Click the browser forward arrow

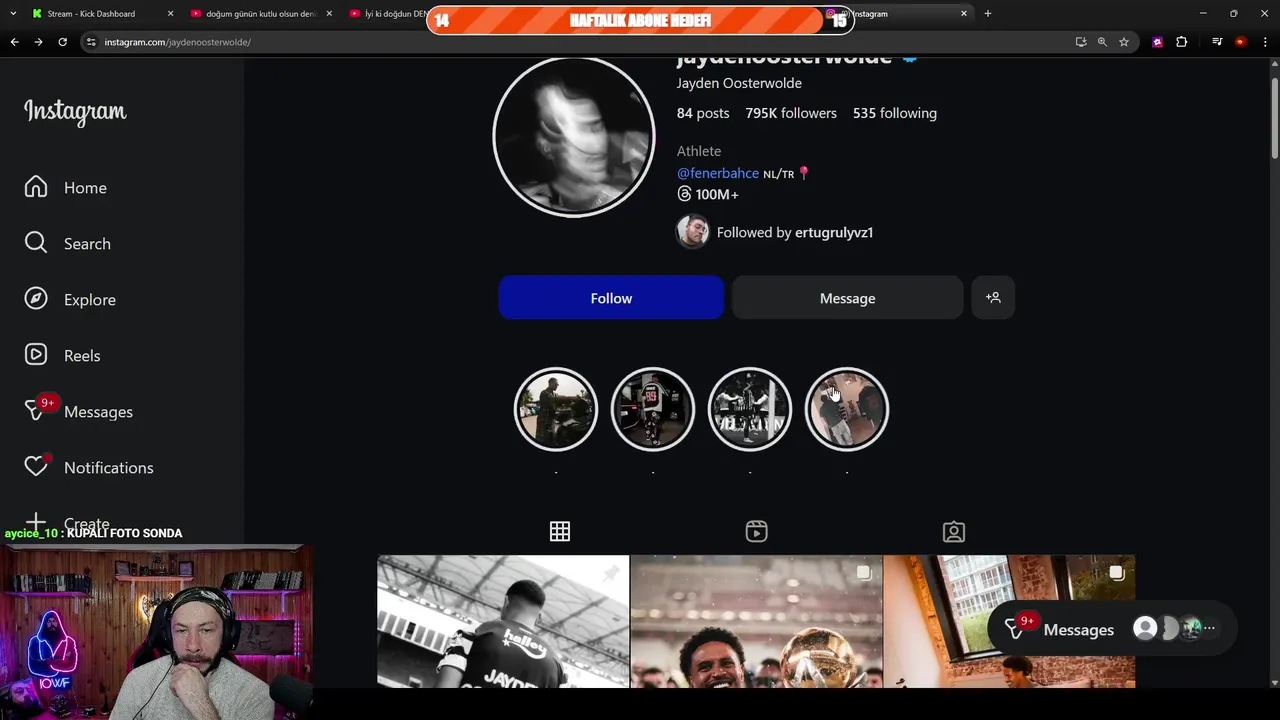38,42
